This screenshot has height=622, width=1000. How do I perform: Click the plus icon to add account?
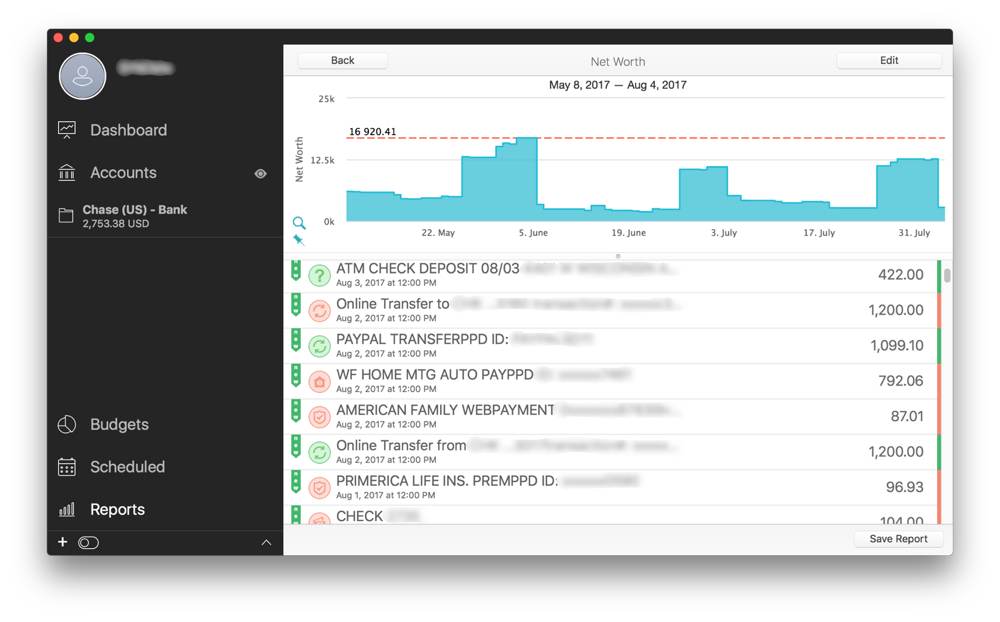[x=62, y=542]
